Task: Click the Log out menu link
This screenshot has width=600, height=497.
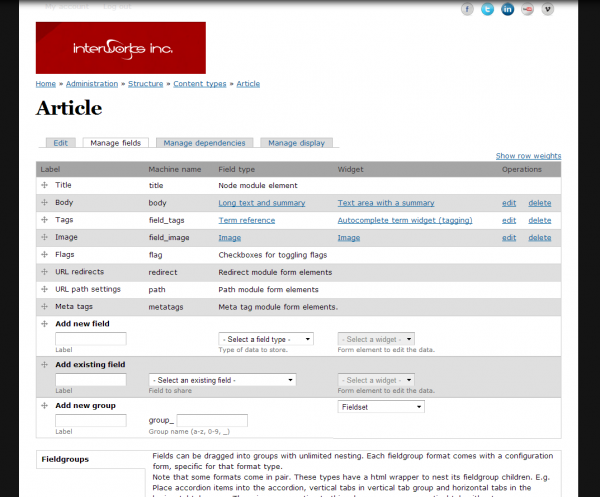Action: click(117, 6)
